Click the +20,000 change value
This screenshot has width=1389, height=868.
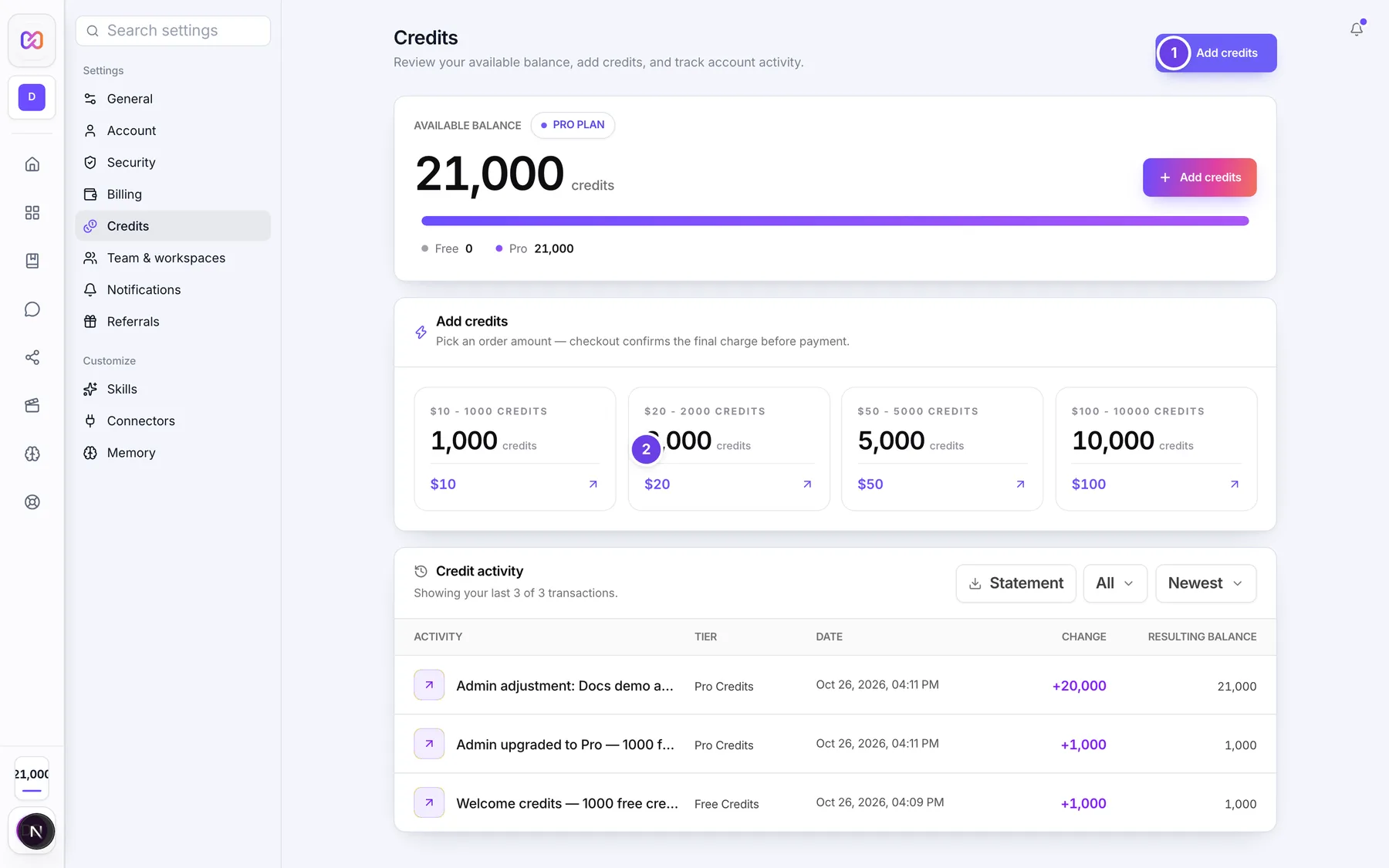pyautogui.click(x=1079, y=686)
